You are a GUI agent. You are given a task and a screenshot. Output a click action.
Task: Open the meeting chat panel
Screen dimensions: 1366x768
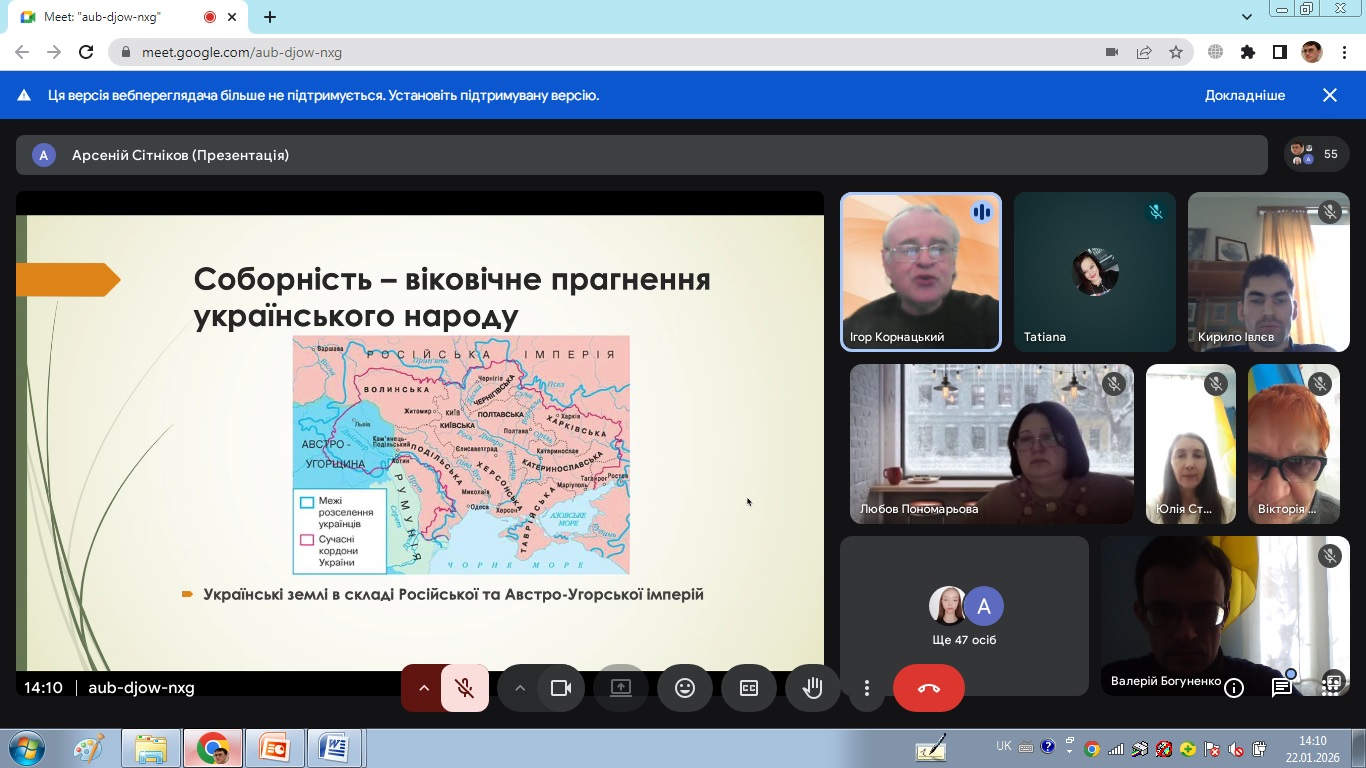pyautogui.click(x=1281, y=687)
